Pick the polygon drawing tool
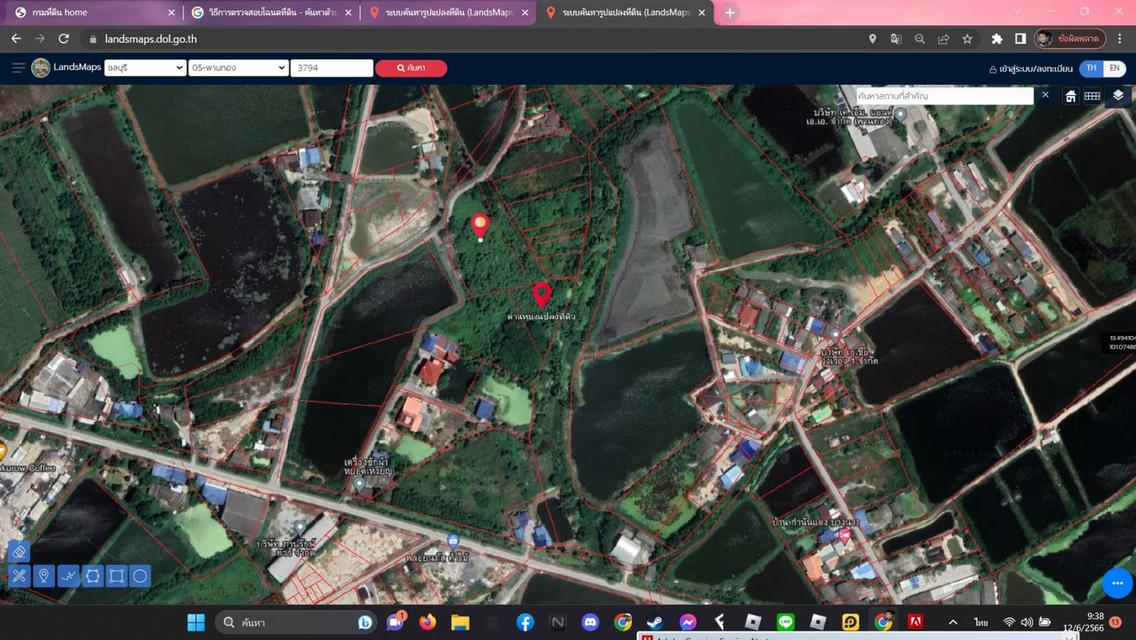This screenshot has height=640, width=1136. coord(92,576)
